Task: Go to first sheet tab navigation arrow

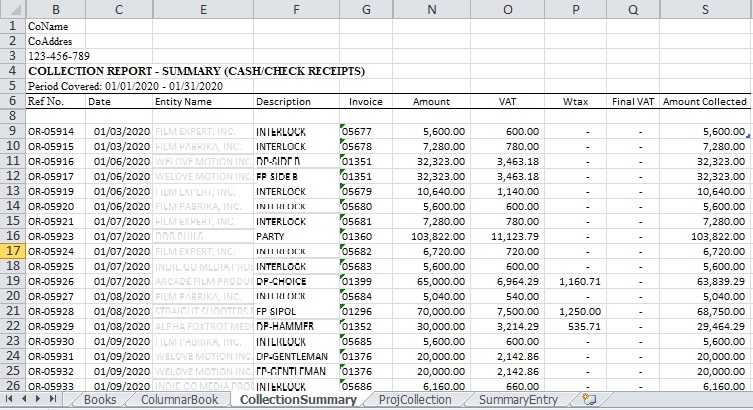Action: (9, 399)
